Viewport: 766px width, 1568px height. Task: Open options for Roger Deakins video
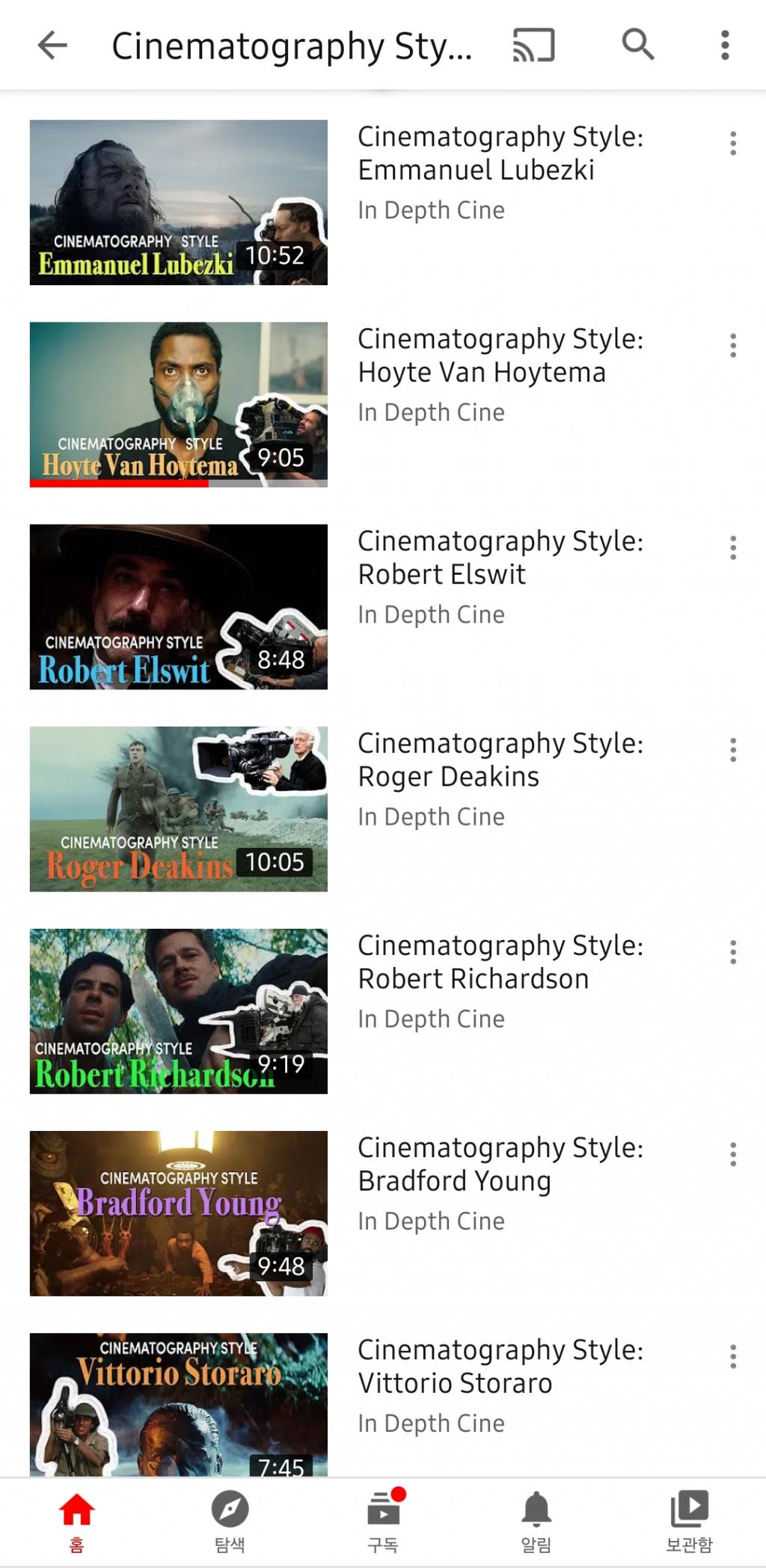[733, 749]
